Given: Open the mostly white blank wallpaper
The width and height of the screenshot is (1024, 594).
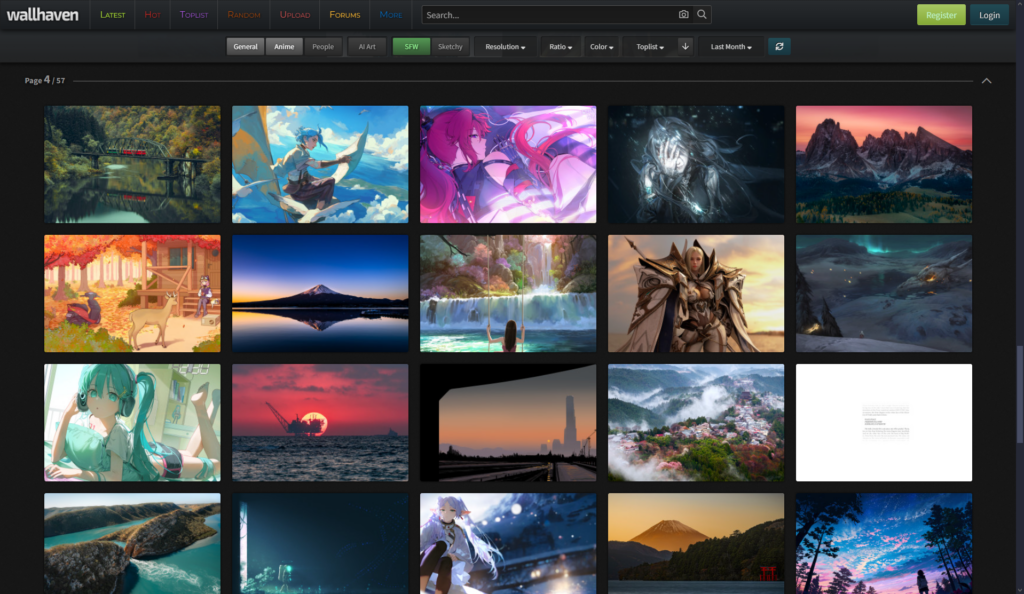Looking at the screenshot, I should [884, 422].
